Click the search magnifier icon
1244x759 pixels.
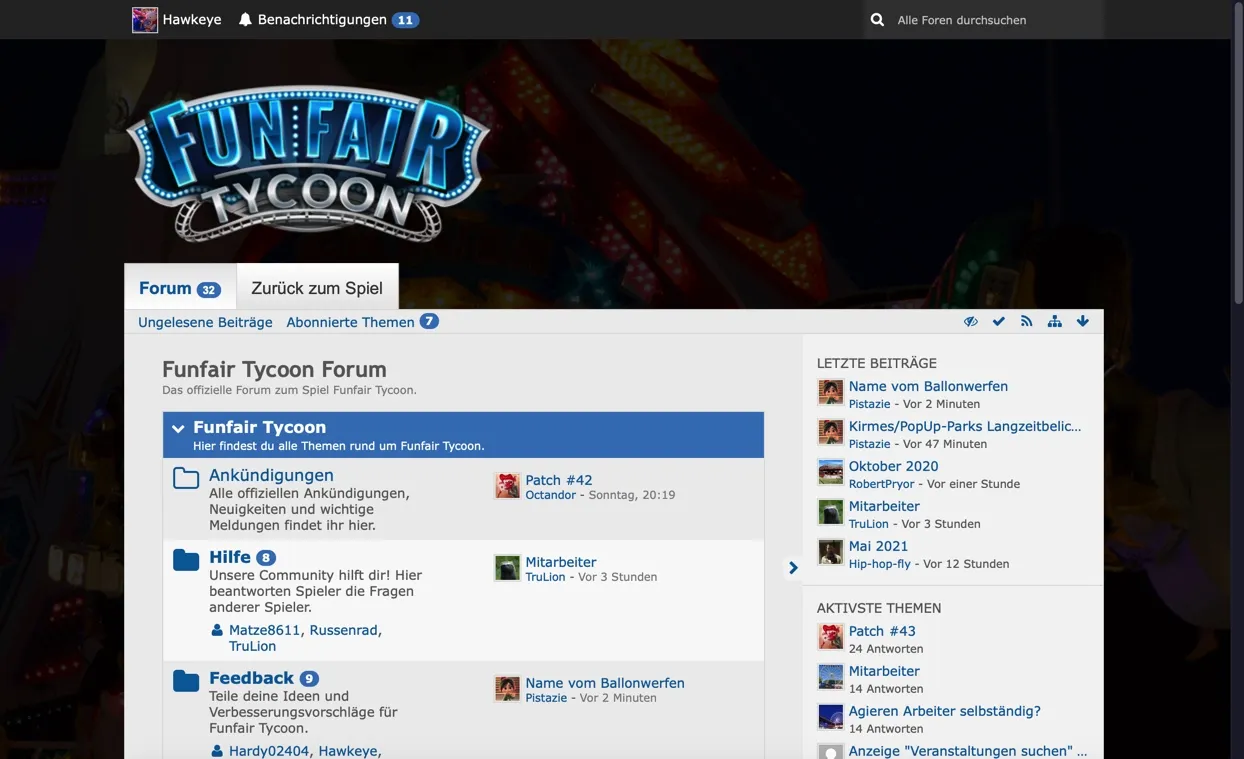[877, 20]
